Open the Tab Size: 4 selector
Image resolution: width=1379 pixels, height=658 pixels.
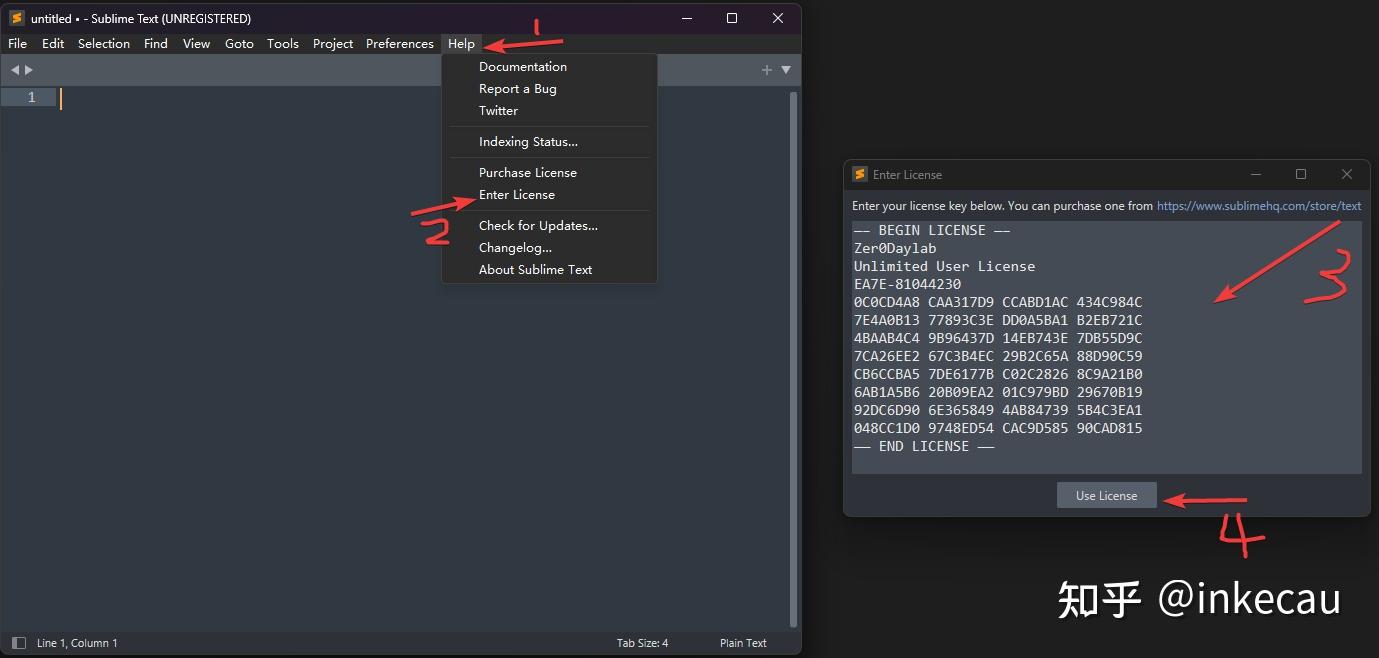[642, 643]
